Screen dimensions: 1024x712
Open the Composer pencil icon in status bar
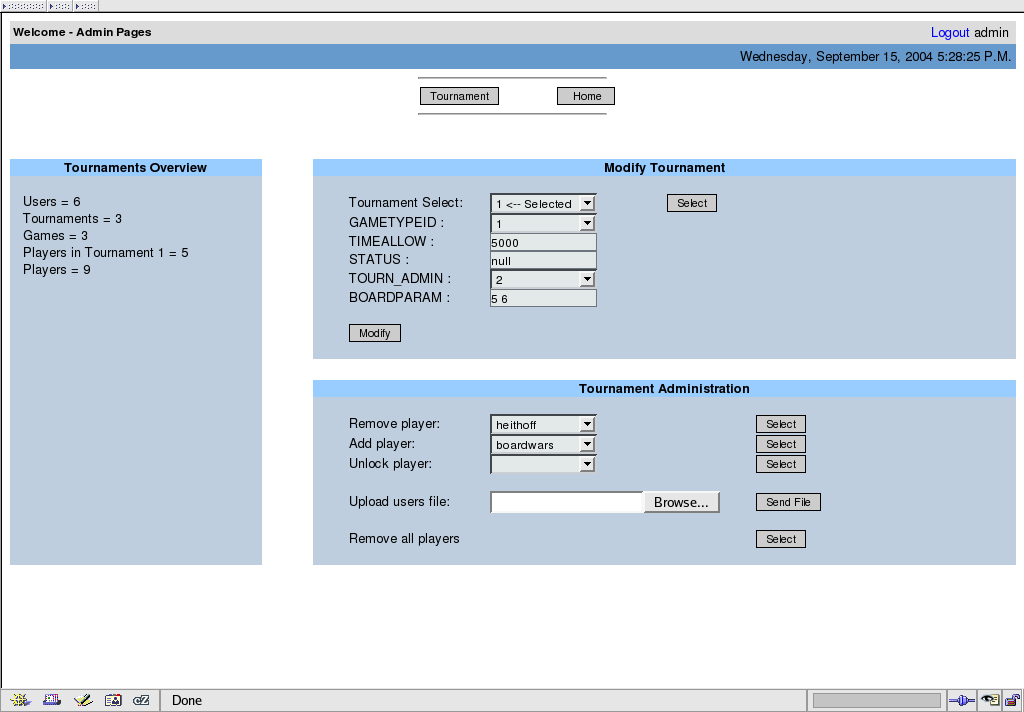tap(83, 700)
